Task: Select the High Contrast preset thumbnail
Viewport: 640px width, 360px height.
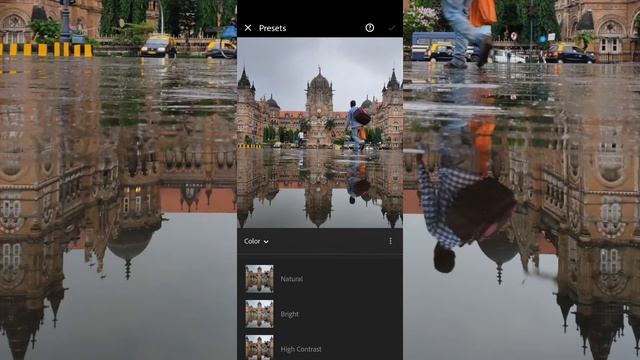Action: (x=259, y=347)
